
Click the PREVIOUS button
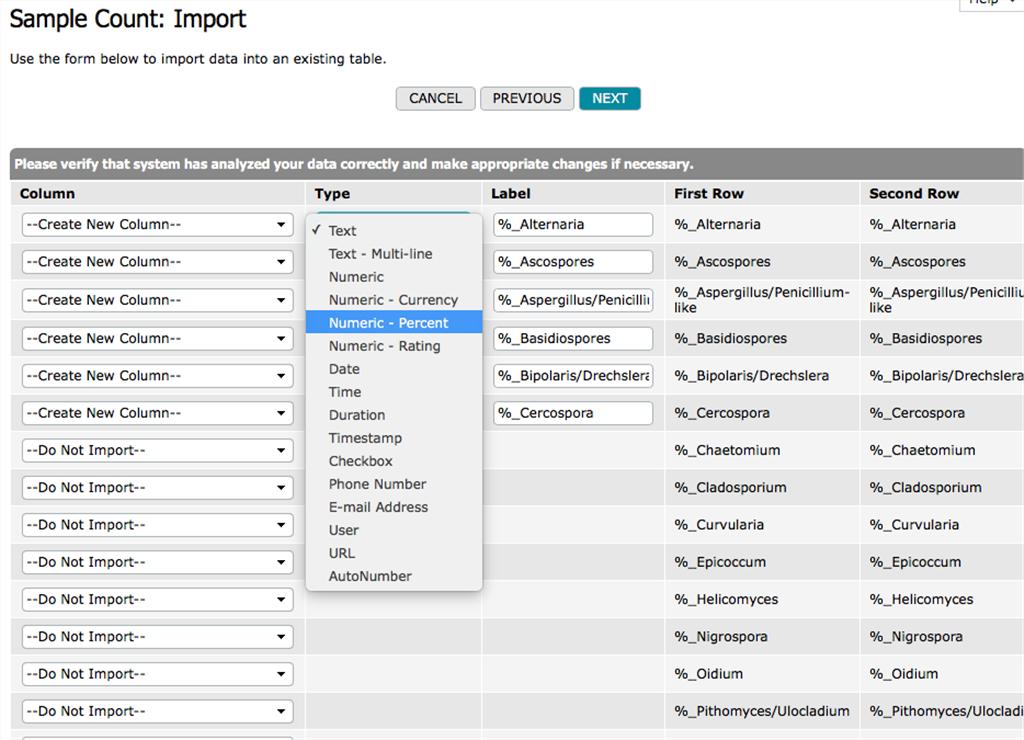(526, 98)
